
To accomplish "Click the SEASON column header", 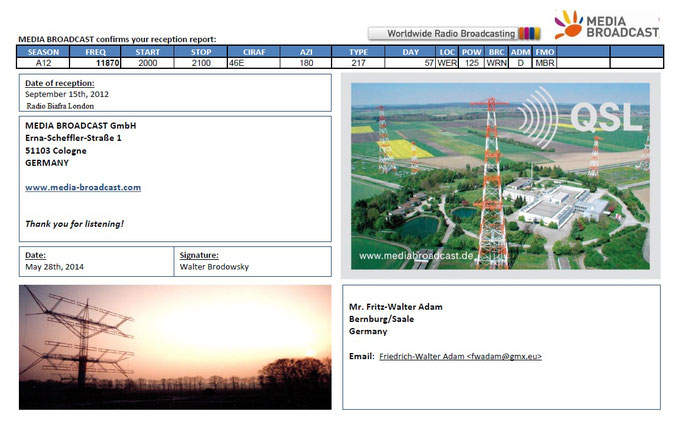I will coord(43,52).
